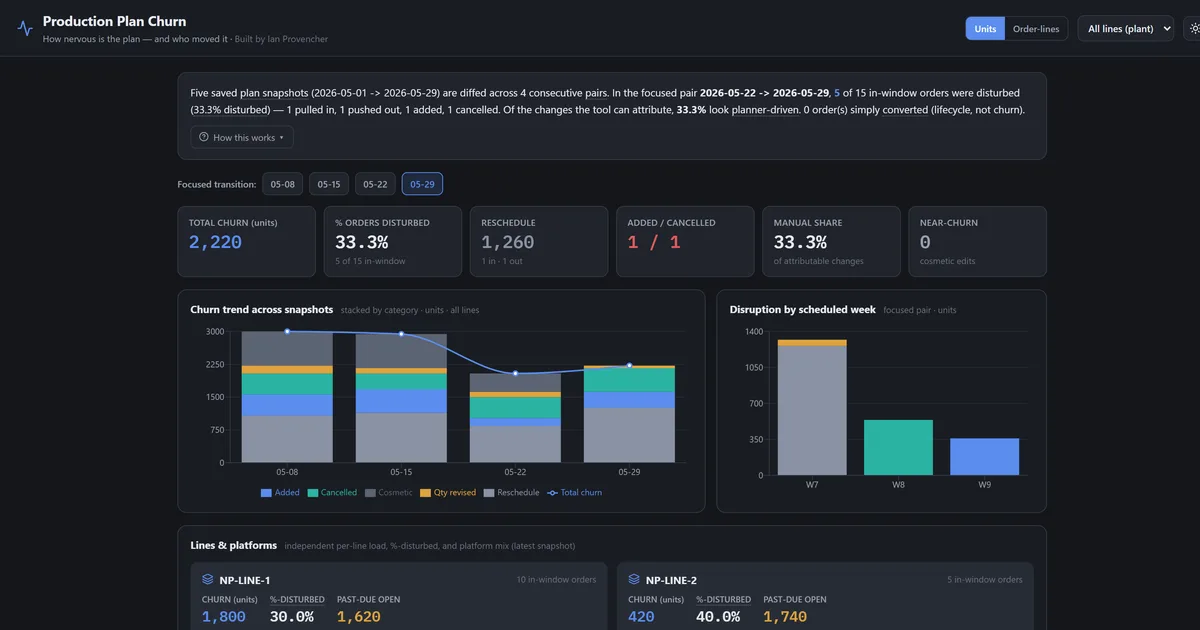Screen dimensions: 1200x630
Task: Click the 05-15 stacked bar in churn trend
Action: coord(401,398)
